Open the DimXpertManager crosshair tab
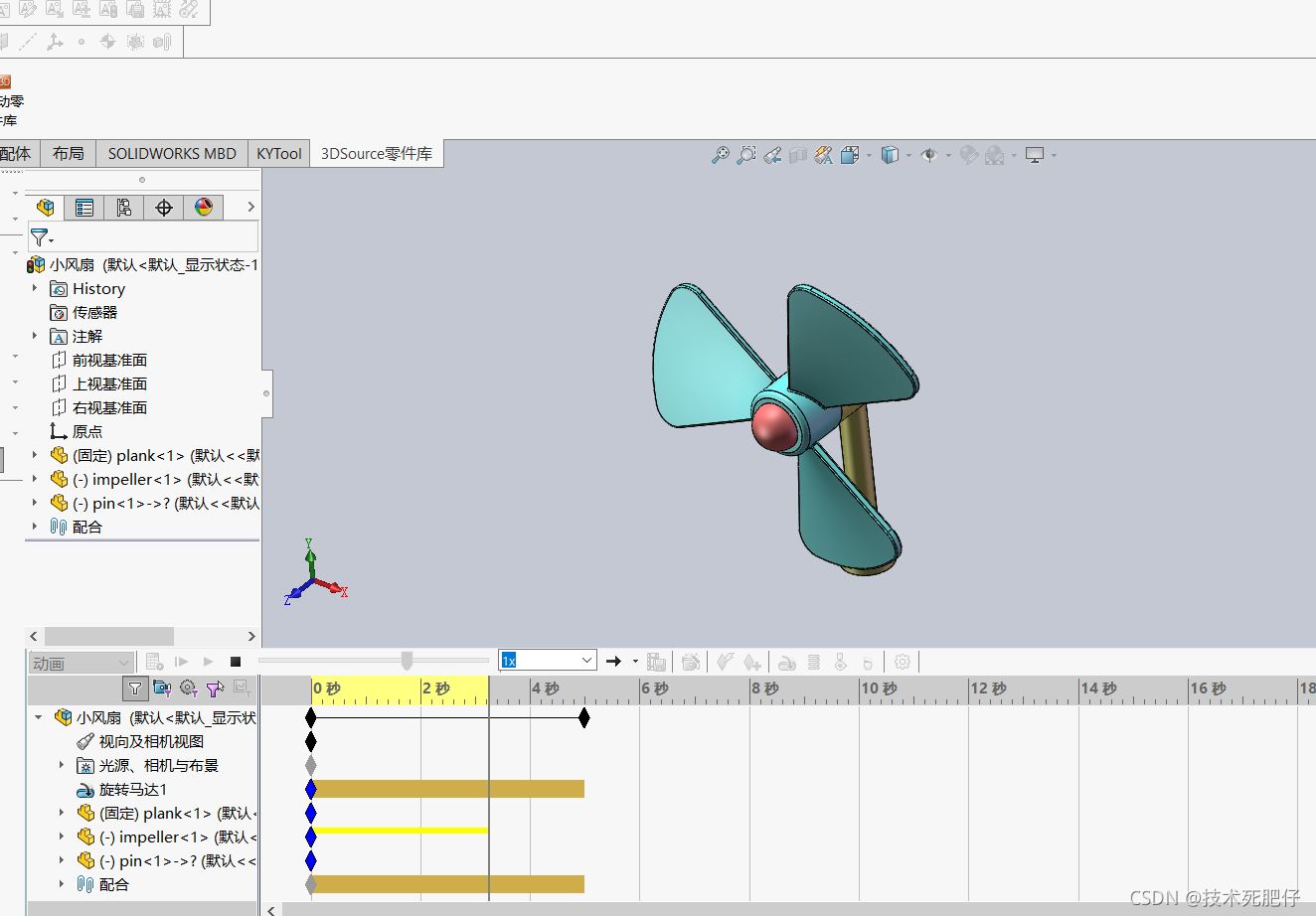 pyautogui.click(x=164, y=208)
